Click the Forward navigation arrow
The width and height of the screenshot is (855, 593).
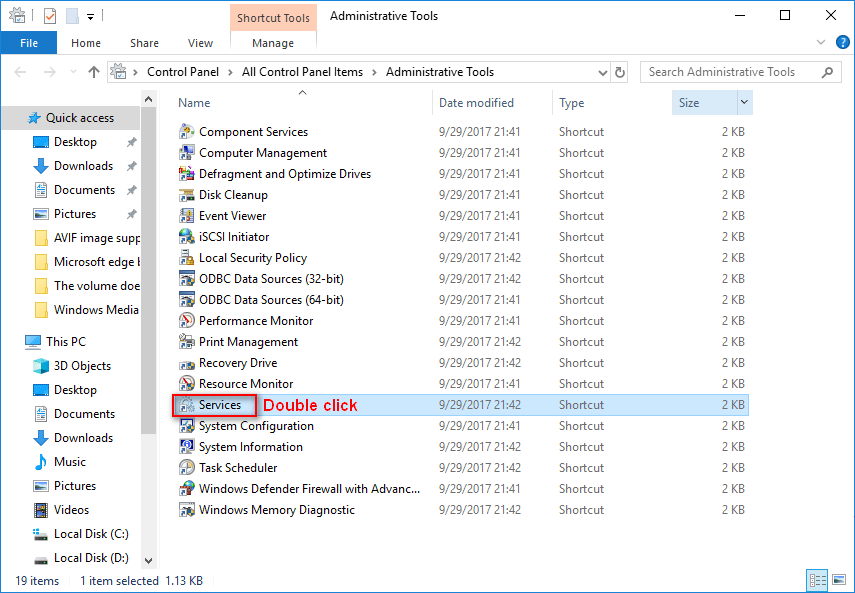click(x=50, y=72)
